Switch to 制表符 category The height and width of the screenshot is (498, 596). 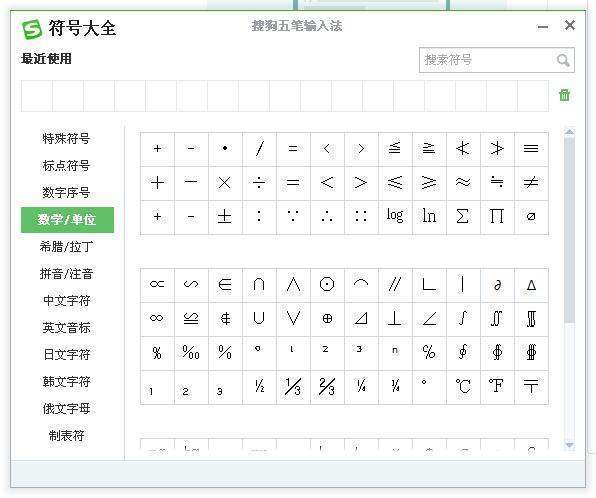tap(66, 436)
